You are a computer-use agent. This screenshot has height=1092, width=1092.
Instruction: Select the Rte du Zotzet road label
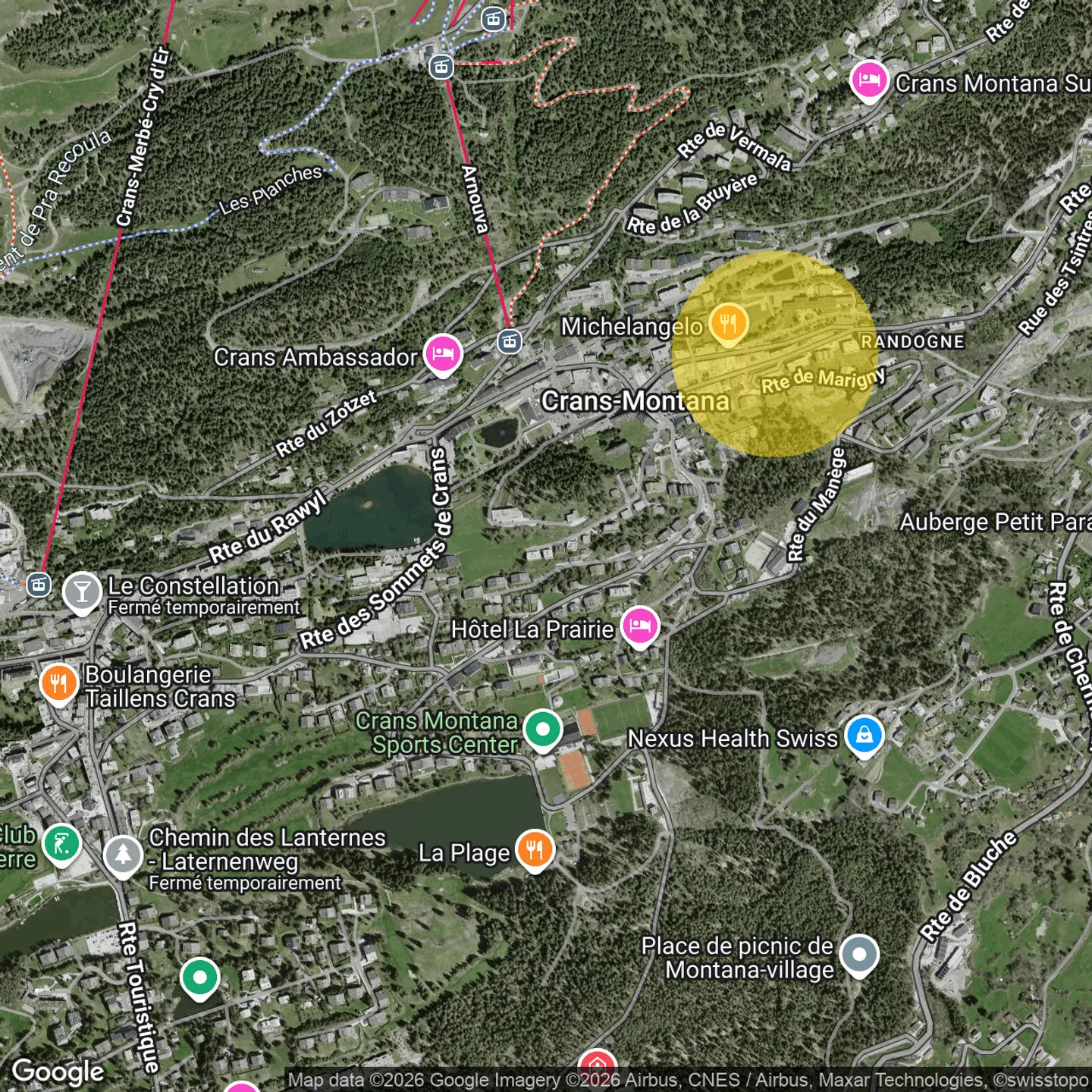tap(326, 425)
